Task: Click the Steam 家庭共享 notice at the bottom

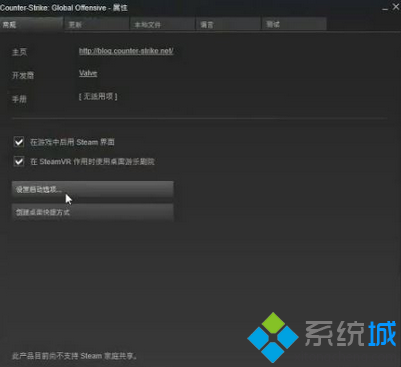Action: coord(75,356)
